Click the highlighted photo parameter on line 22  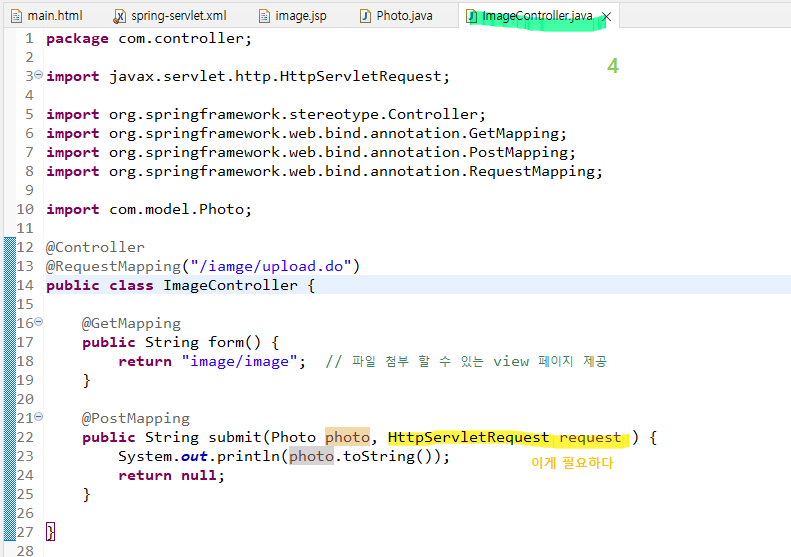(x=347, y=437)
